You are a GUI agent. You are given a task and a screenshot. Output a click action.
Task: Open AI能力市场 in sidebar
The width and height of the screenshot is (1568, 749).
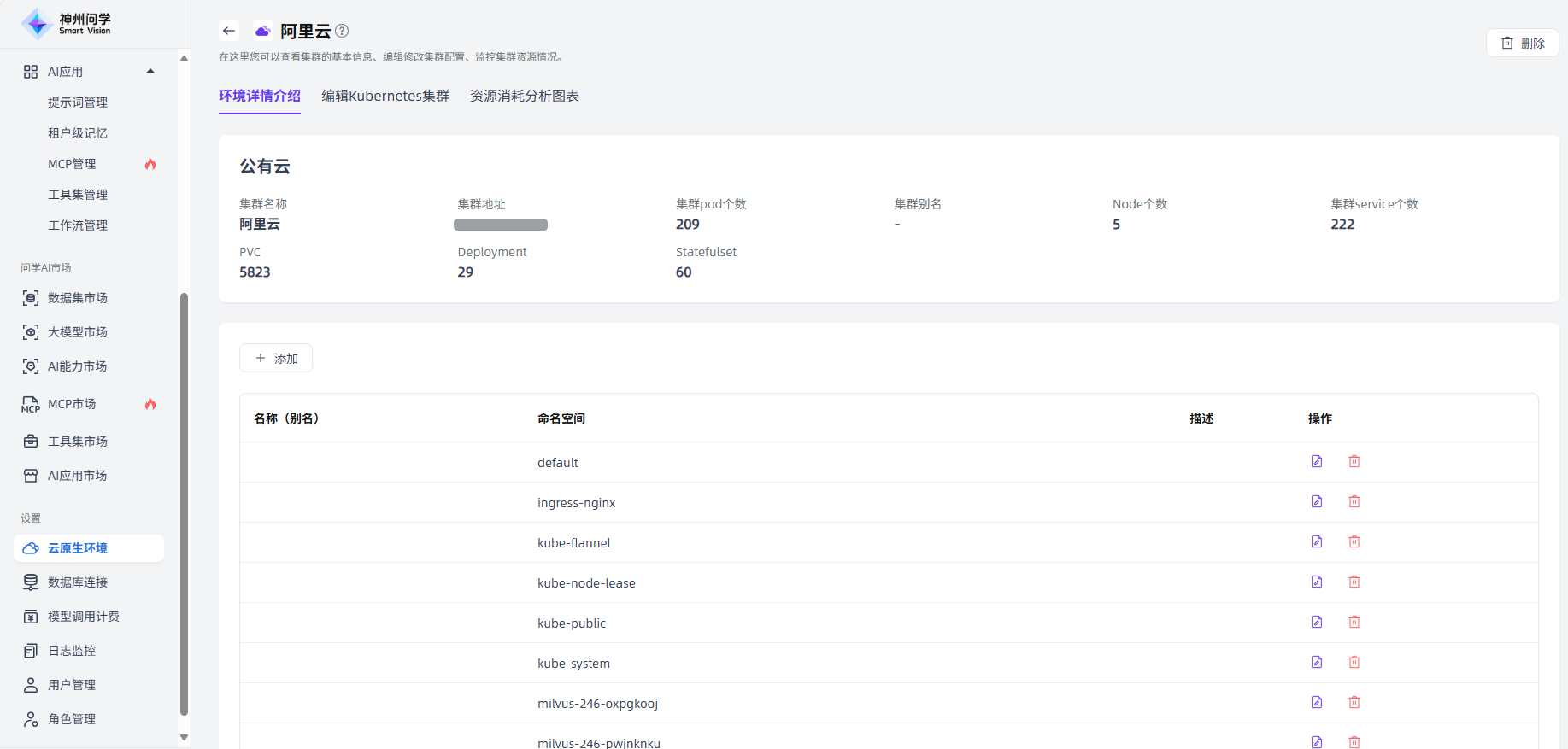[x=77, y=366]
